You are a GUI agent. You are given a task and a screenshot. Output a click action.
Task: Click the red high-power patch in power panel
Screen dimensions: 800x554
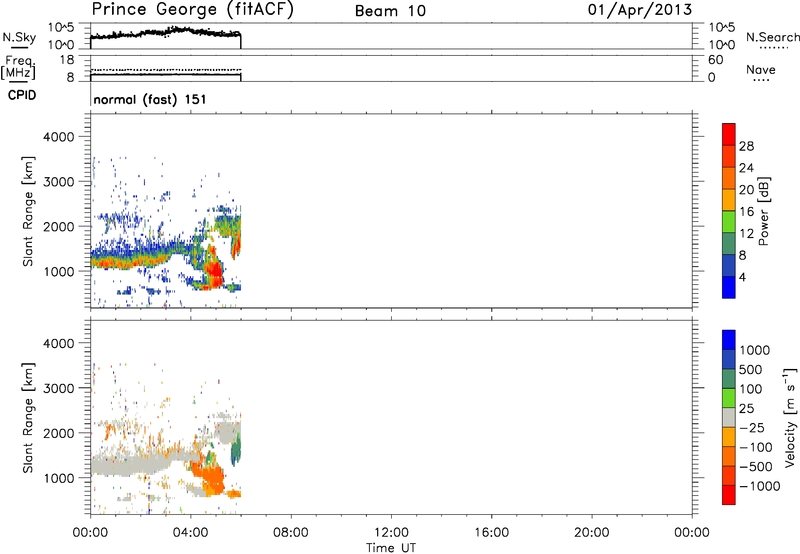[215, 273]
